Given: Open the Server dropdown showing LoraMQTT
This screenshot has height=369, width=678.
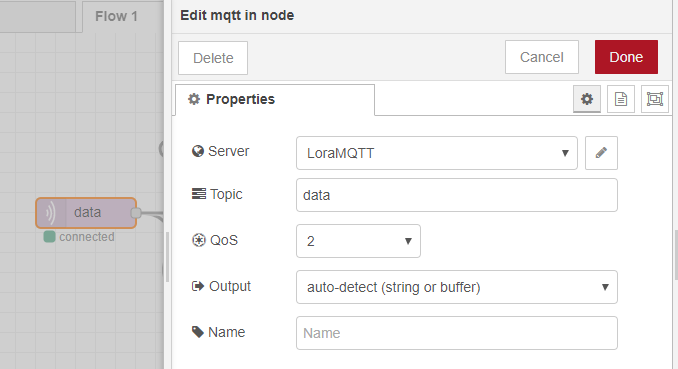Looking at the screenshot, I should coord(437,153).
